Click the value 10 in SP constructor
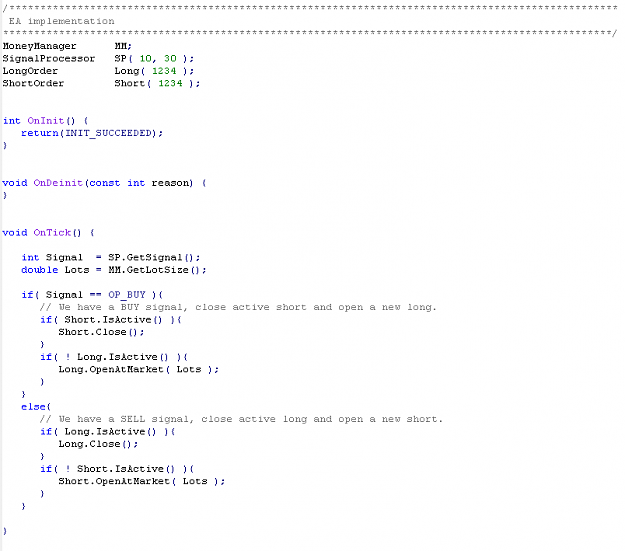625x551 pixels. click(x=145, y=59)
